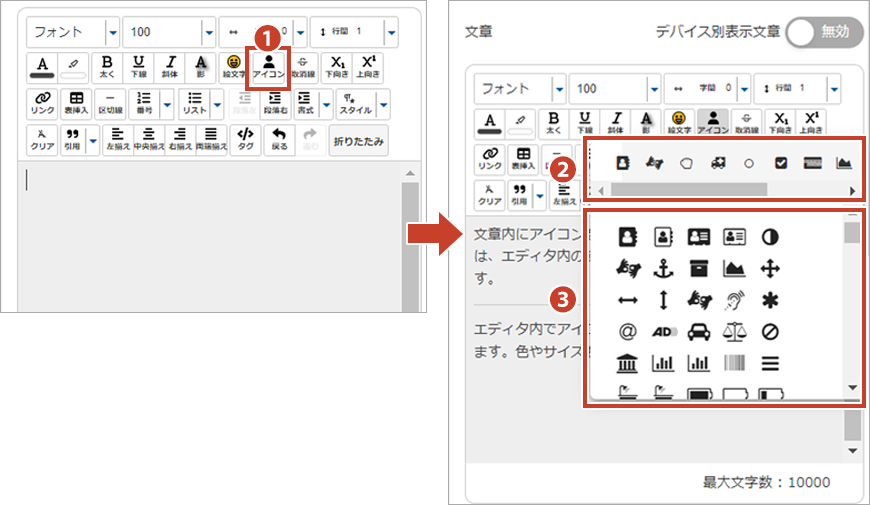Toggle italic (斜体) in left editor
This screenshot has height=505, width=870.
pos(170,66)
